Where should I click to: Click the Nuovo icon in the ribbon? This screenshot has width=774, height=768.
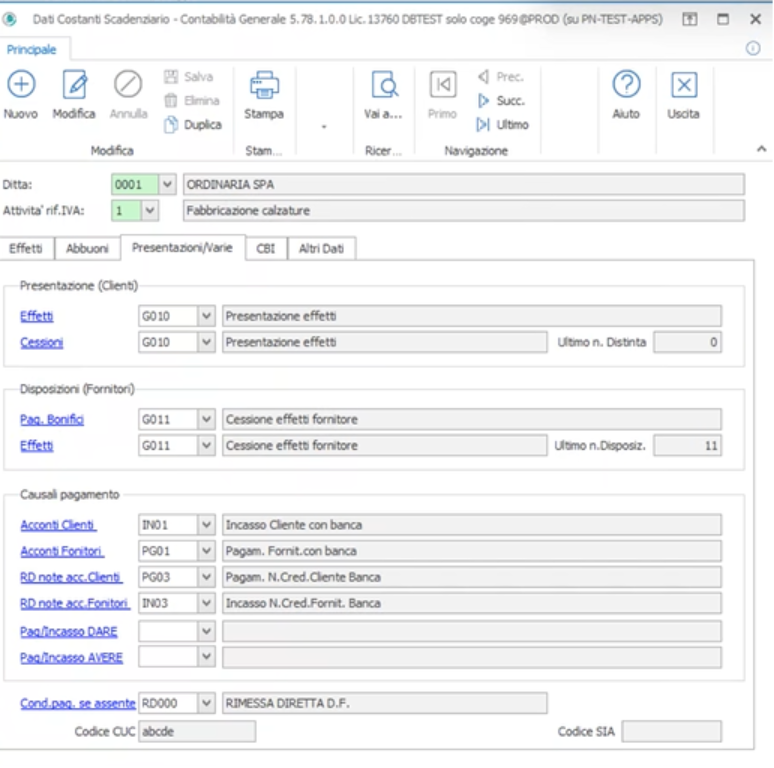21,86
